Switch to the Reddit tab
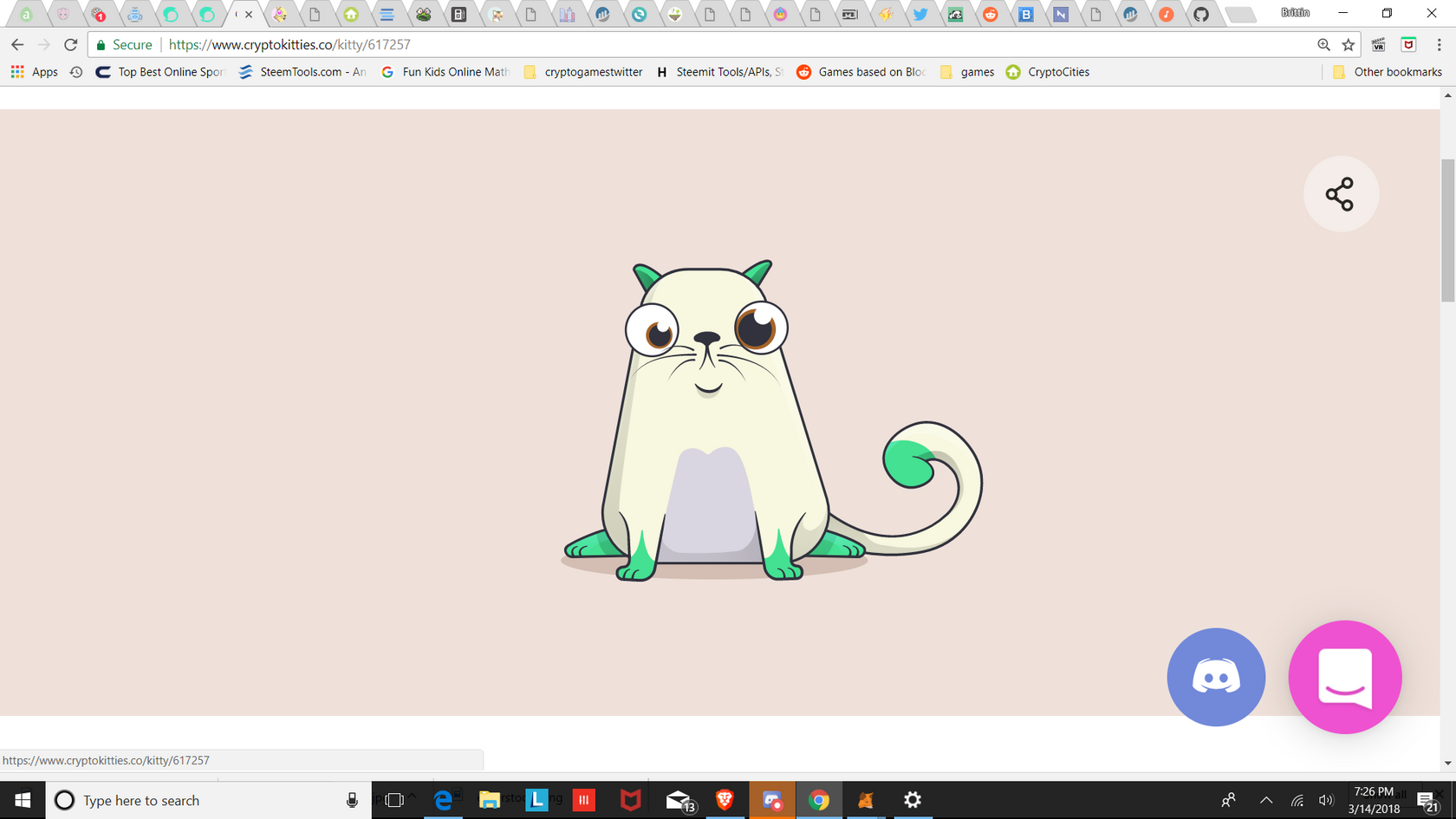This screenshot has height=819, width=1456. coord(991,14)
